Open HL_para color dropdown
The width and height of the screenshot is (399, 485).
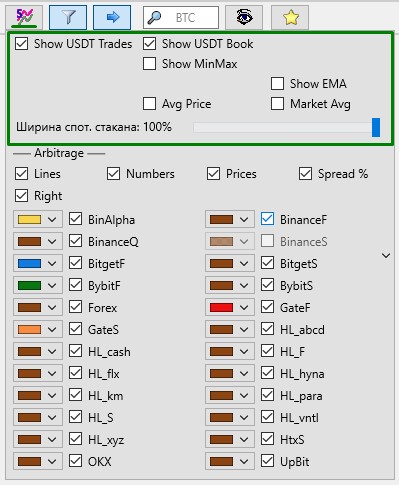pos(230,395)
